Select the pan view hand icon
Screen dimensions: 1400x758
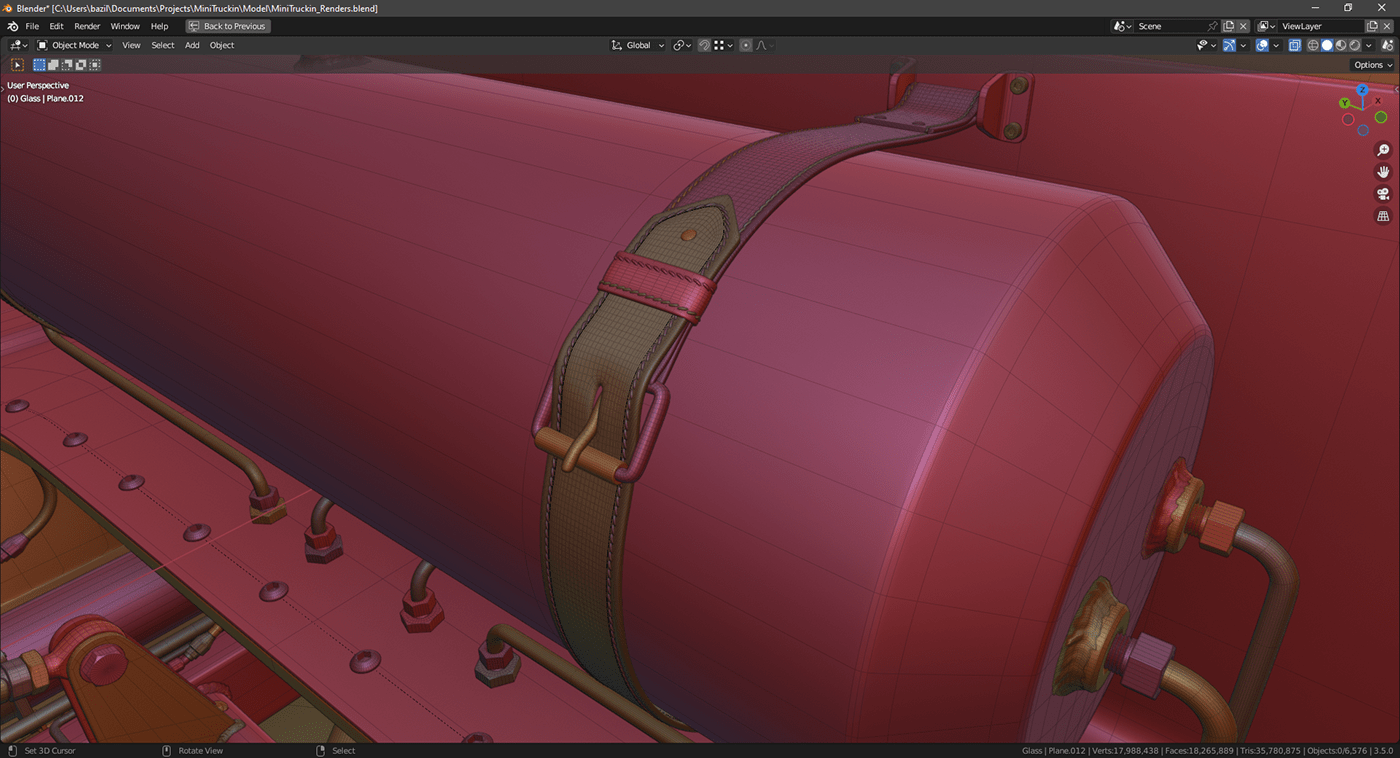pos(1383,172)
